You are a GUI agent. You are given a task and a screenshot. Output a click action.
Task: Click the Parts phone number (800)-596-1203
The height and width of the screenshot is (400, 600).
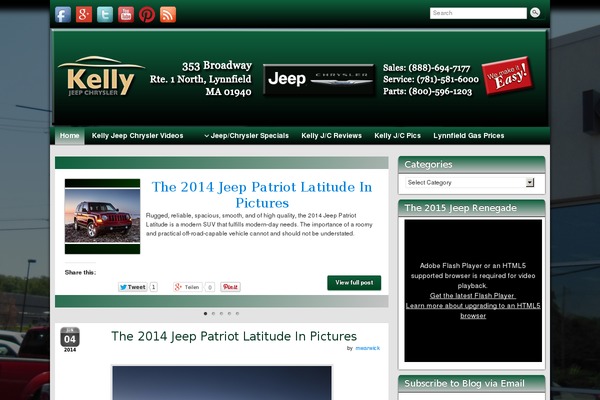point(440,91)
